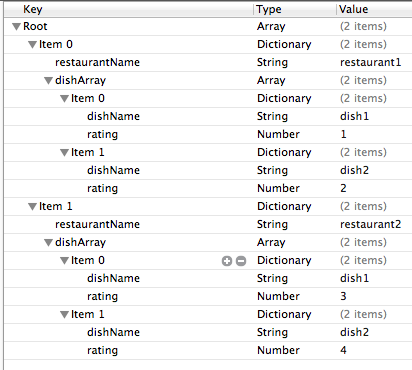Collapse last Item 1 with rating 4
This screenshot has width=412, height=370.
64,315
